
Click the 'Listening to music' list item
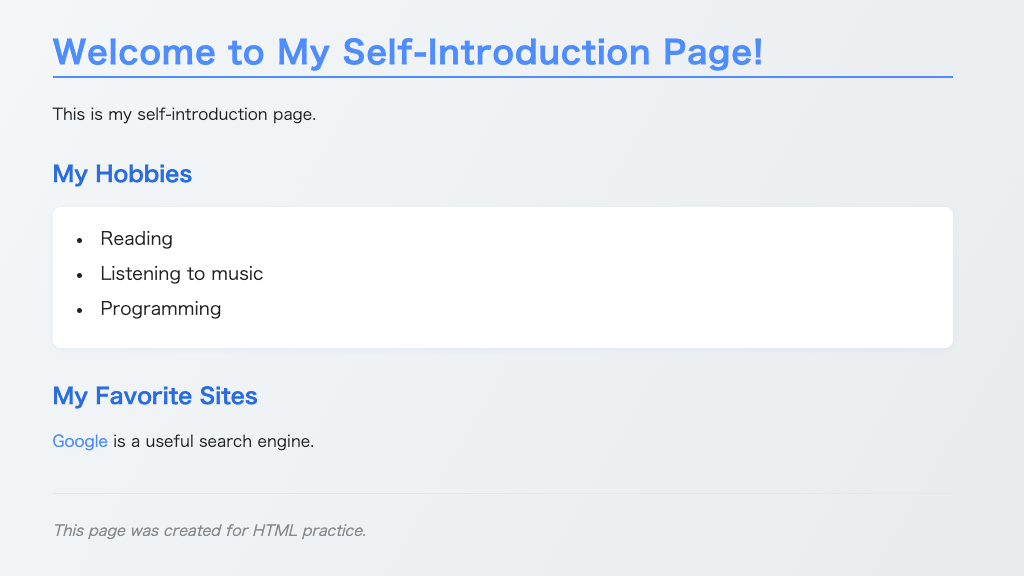[x=181, y=273]
